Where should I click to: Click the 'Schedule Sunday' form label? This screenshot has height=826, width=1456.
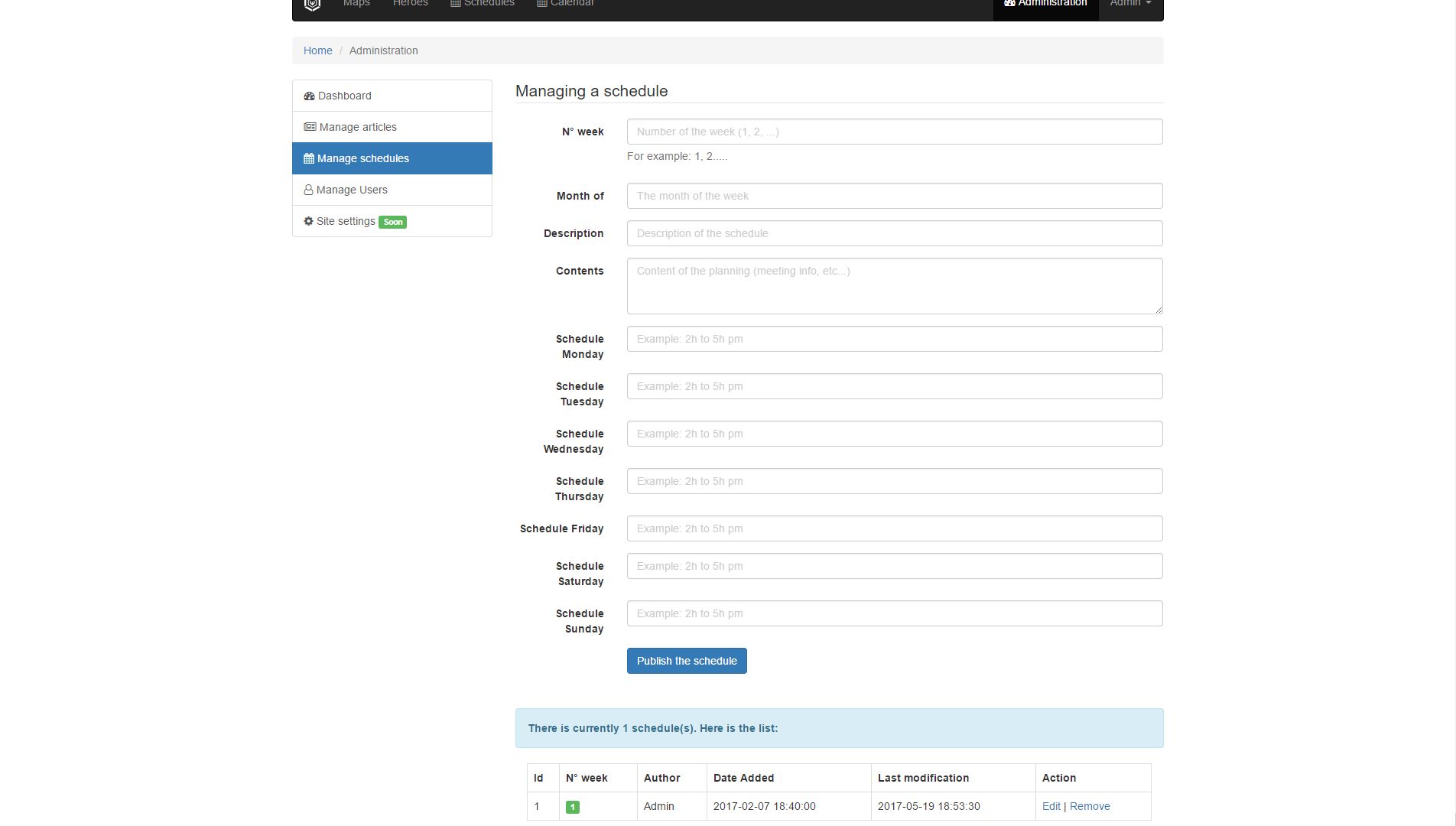[580, 621]
